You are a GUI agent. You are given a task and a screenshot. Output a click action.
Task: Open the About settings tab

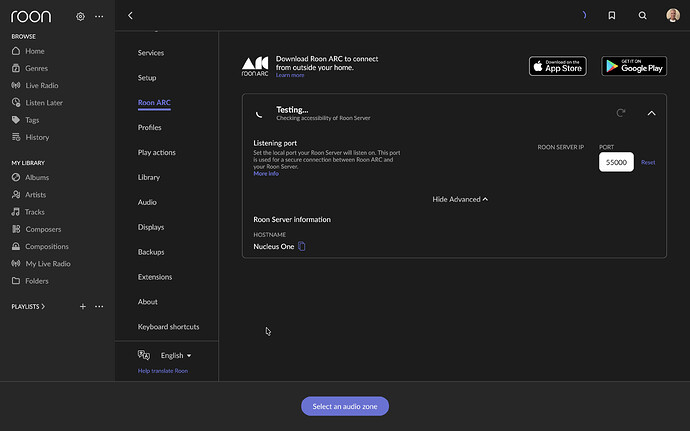click(x=147, y=302)
